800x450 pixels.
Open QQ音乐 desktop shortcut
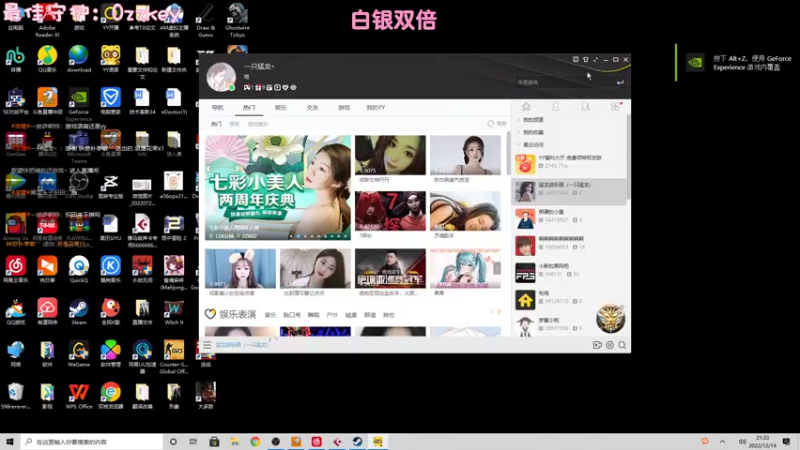pos(47,59)
